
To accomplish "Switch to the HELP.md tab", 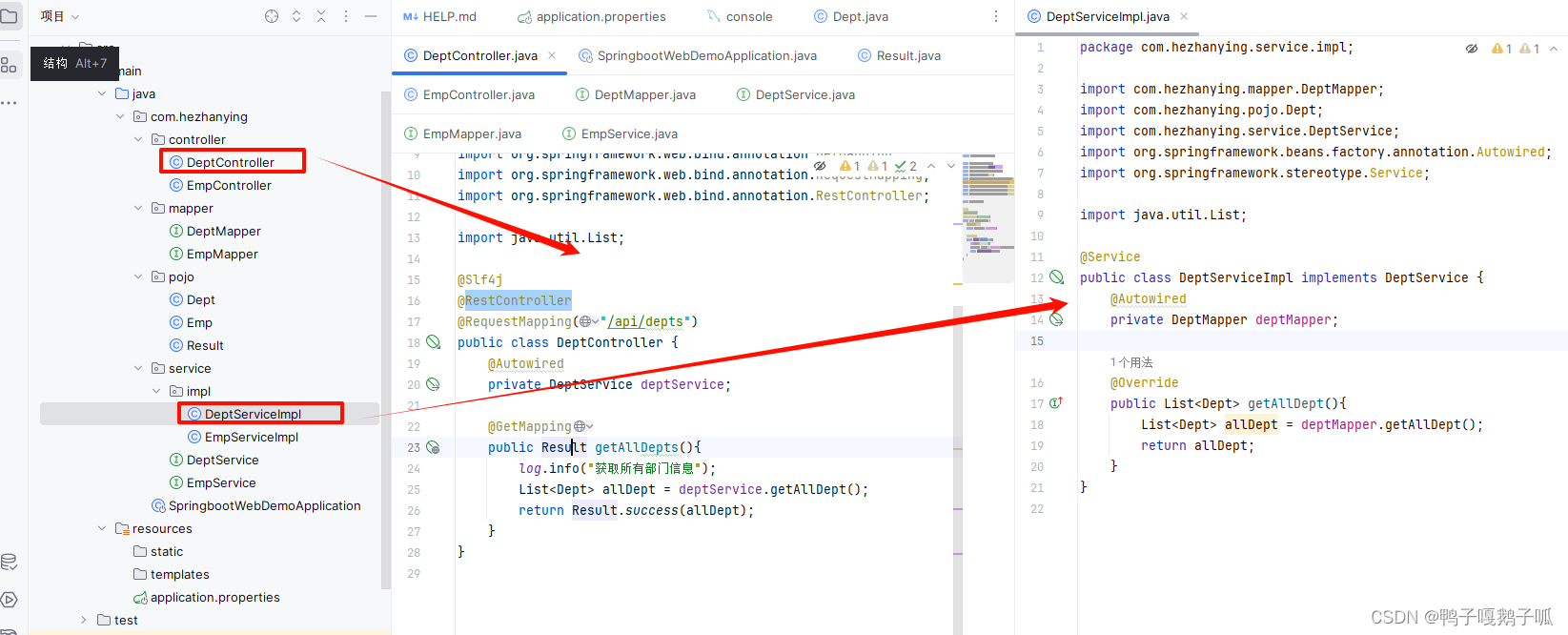I will point(439,16).
